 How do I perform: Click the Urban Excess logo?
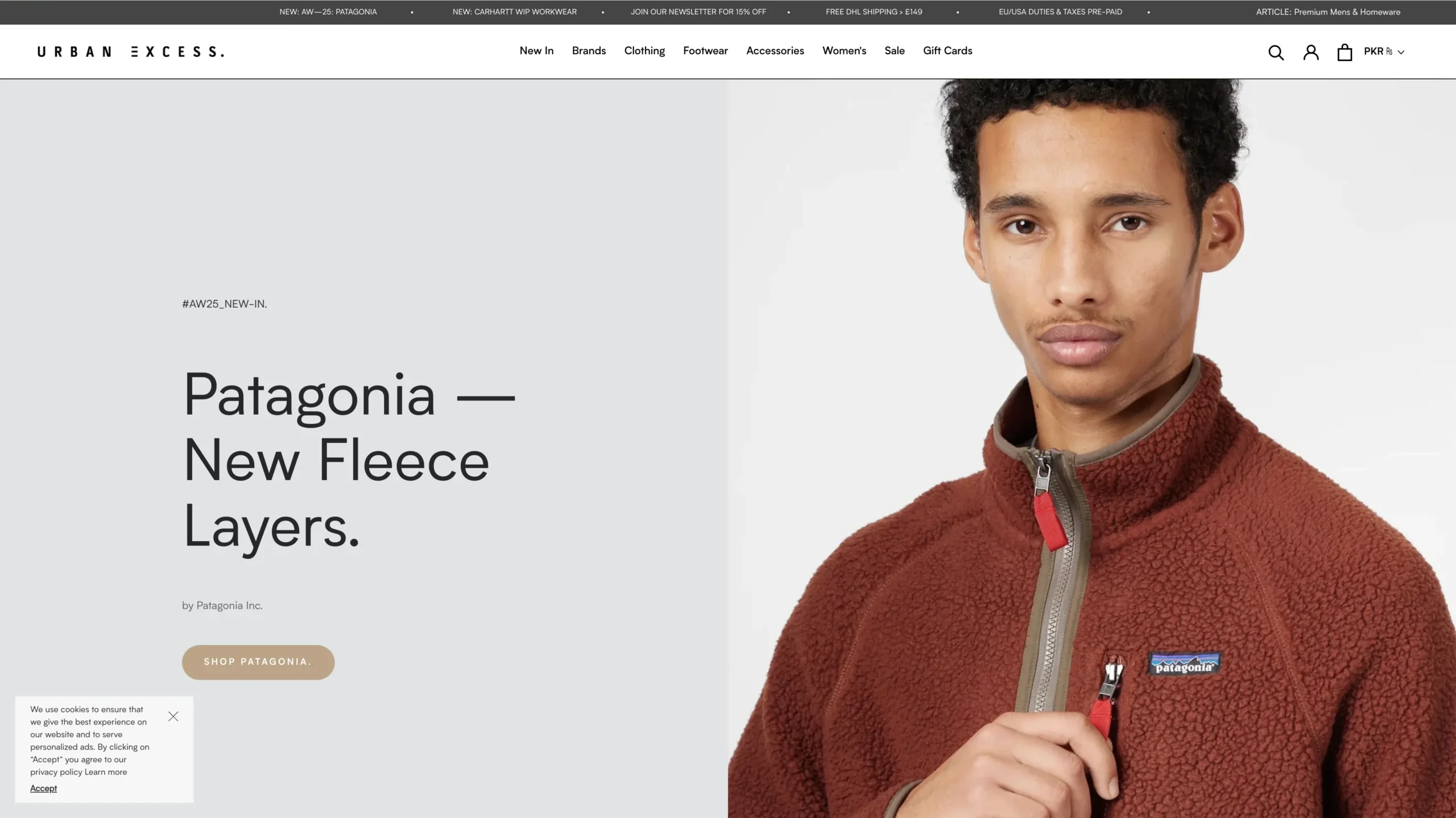click(x=131, y=52)
